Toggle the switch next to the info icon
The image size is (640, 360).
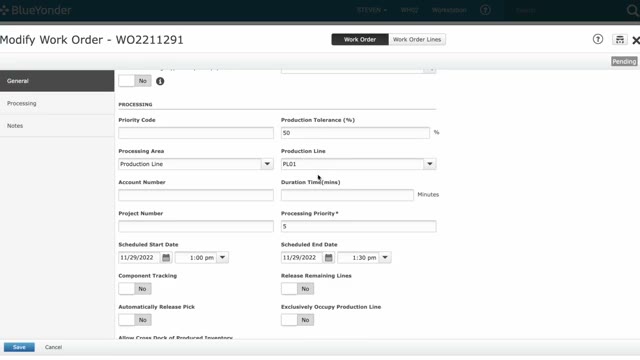click(135, 81)
